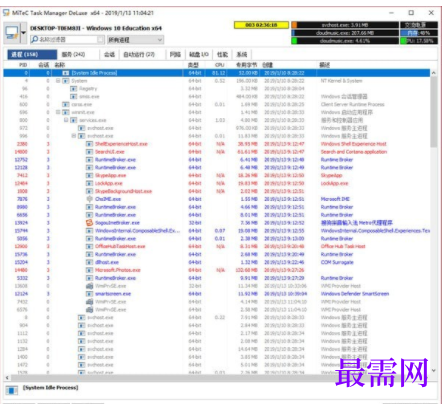Click the WmiPrvSE.exe icon for PID 6576
The image size is (447, 404).
pos(89,310)
